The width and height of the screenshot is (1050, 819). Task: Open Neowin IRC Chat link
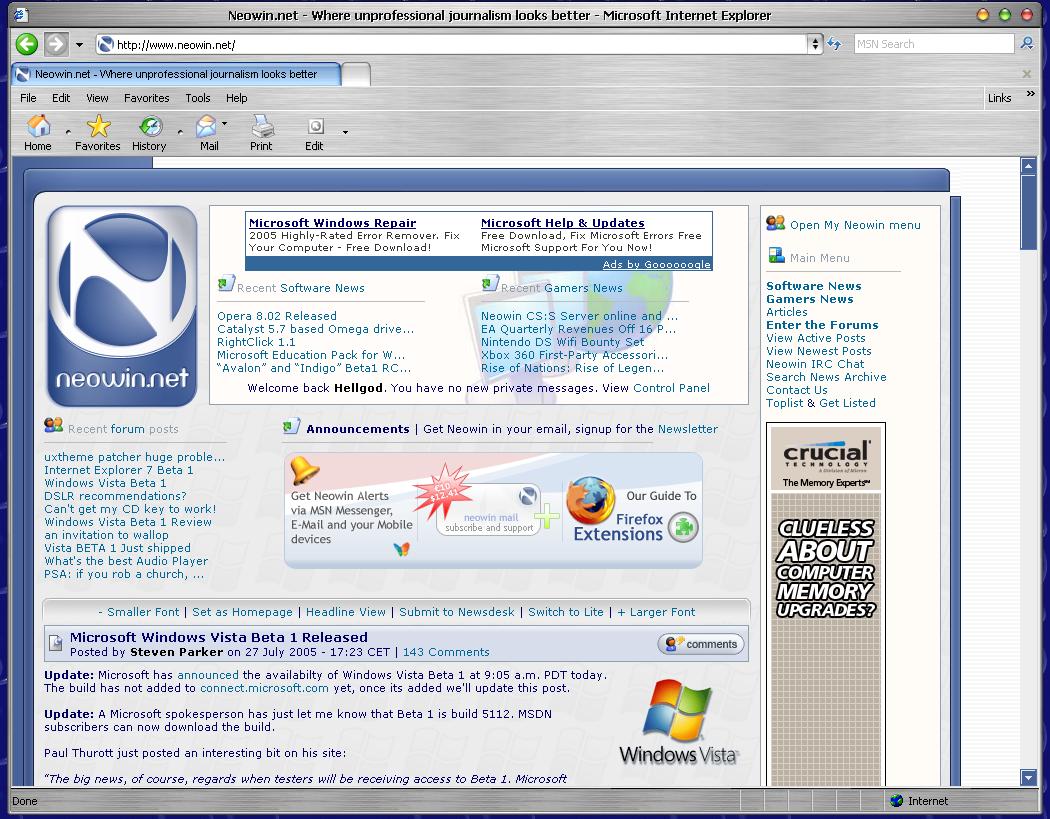[815, 364]
